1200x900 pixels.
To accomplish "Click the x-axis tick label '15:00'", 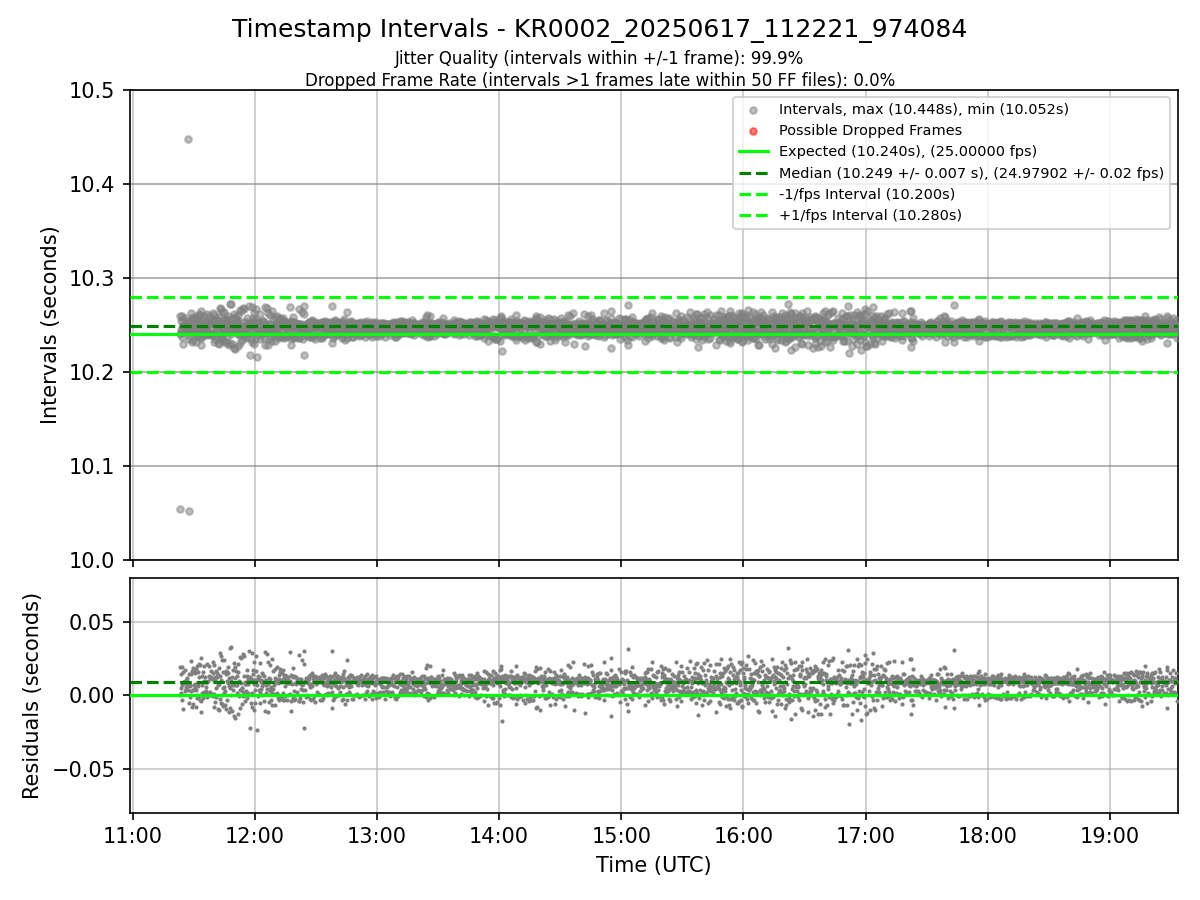I will click(621, 836).
